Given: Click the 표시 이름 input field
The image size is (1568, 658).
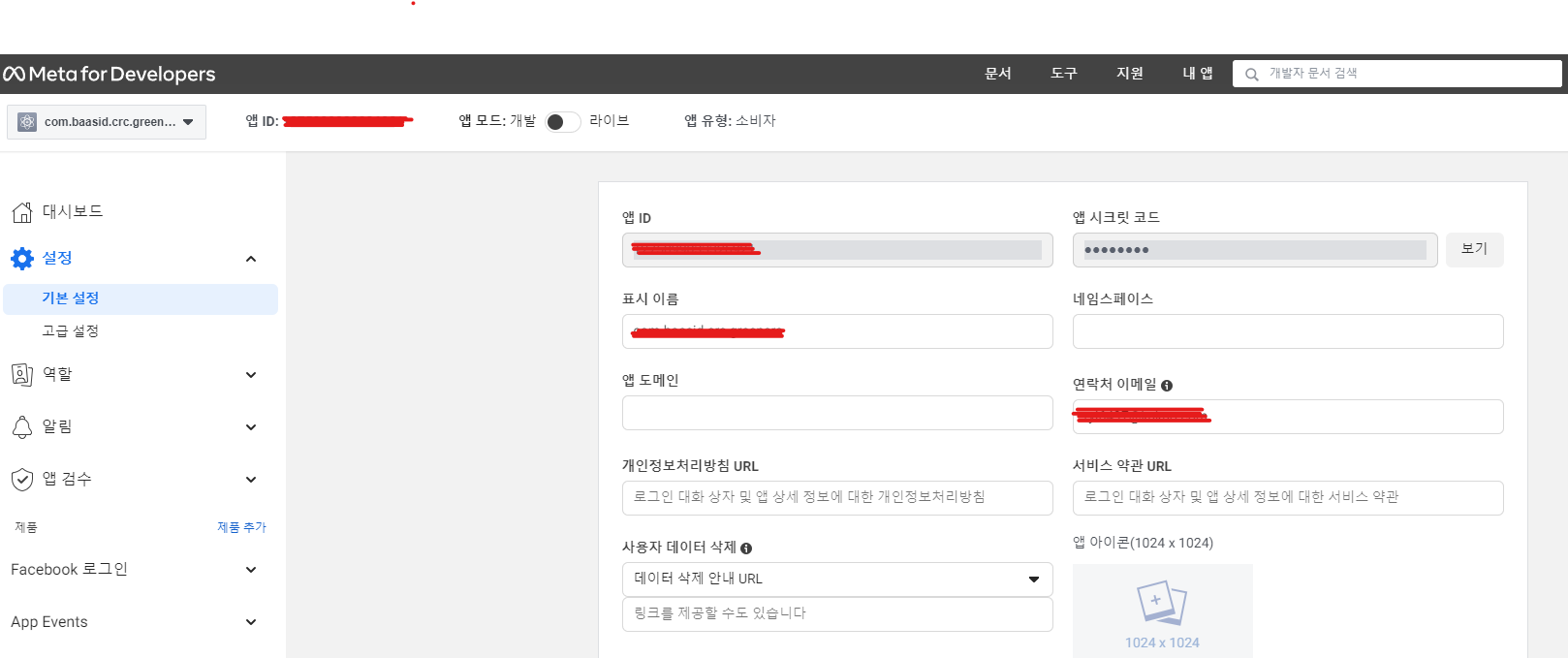Looking at the screenshot, I should 837,331.
